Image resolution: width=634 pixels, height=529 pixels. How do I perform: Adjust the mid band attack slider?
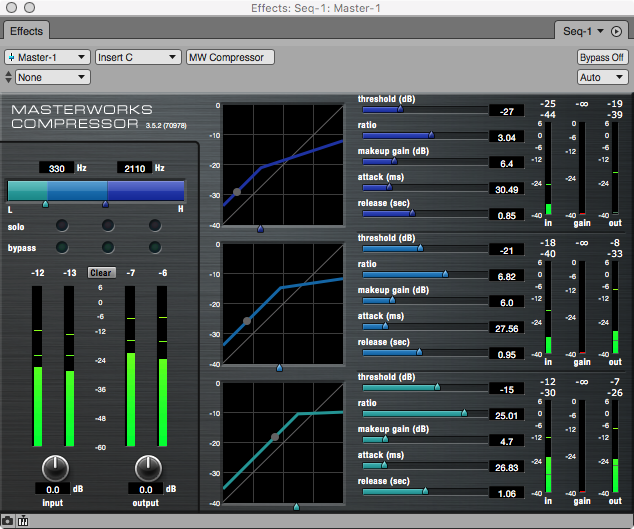point(425,326)
